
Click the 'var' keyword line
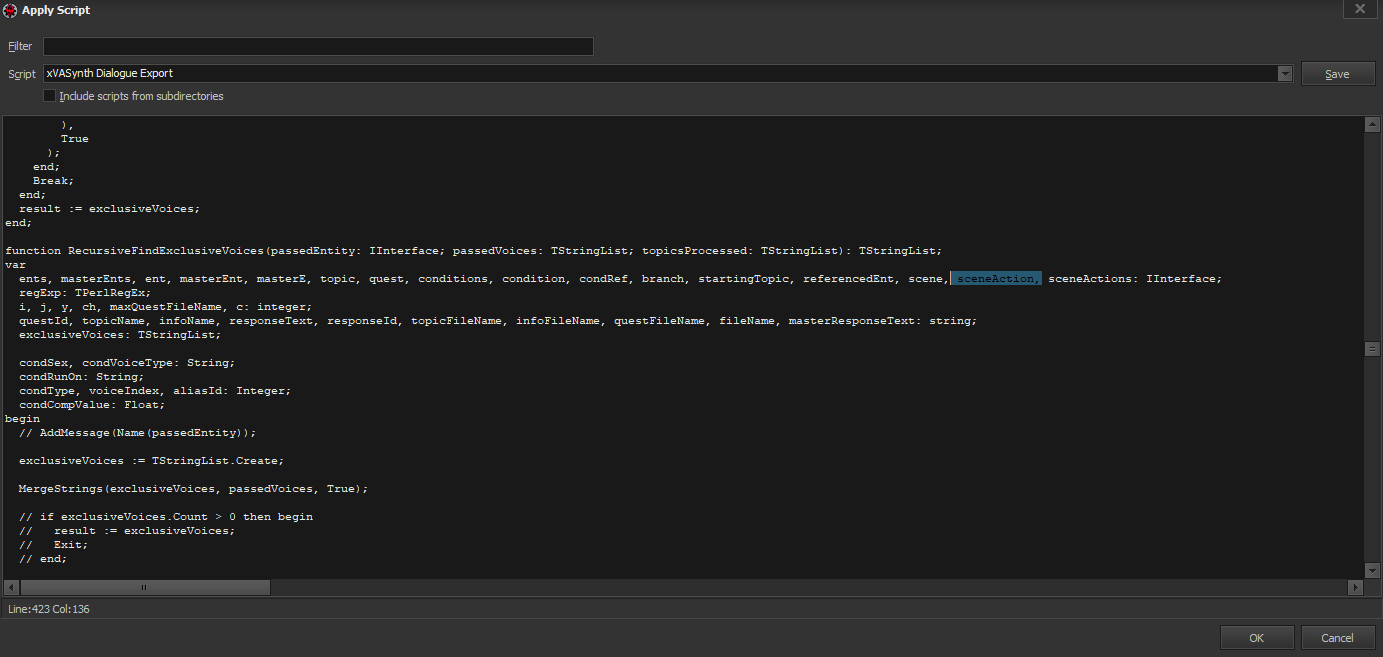15,265
